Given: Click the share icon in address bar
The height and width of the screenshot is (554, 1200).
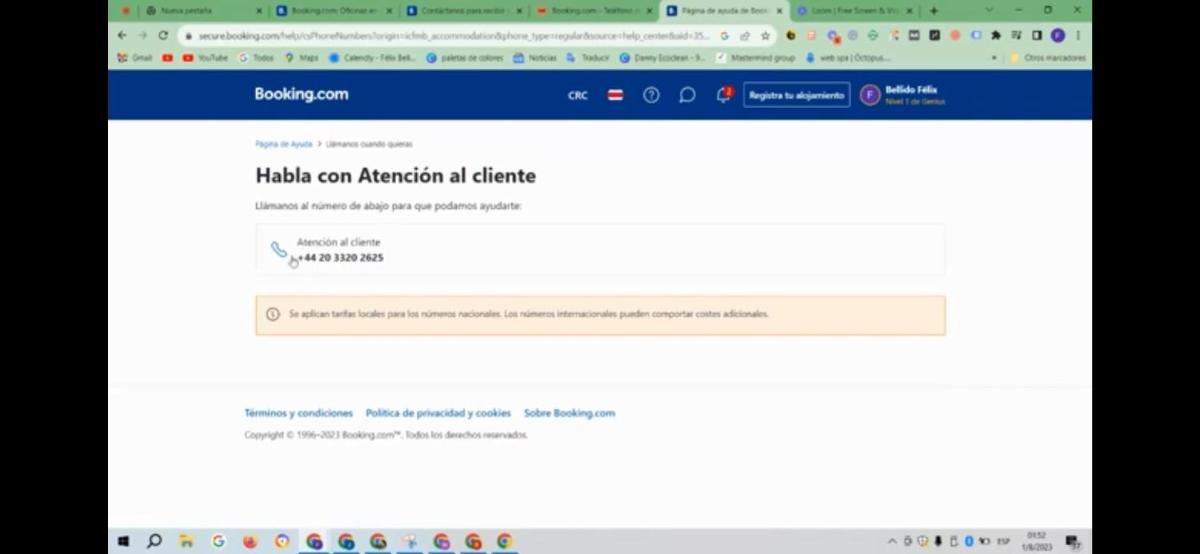Looking at the screenshot, I should point(745,35).
